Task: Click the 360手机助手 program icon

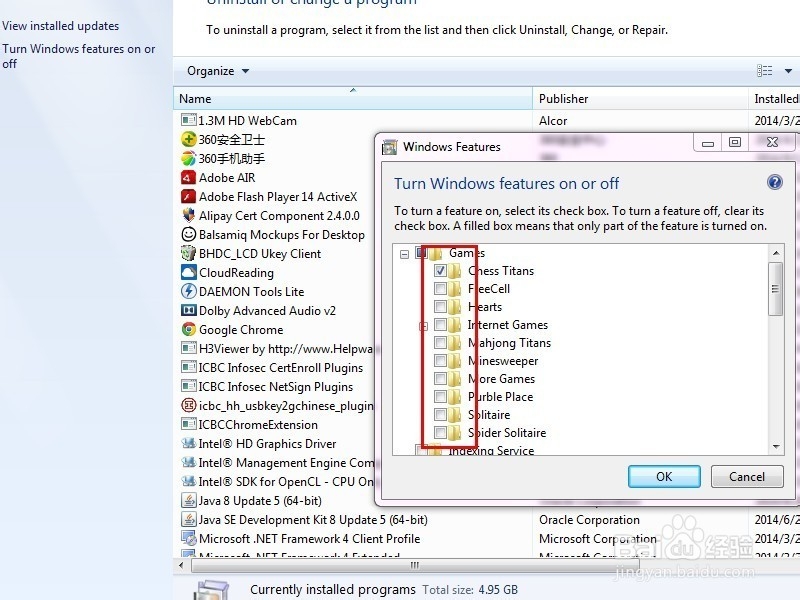Action: click(x=189, y=158)
